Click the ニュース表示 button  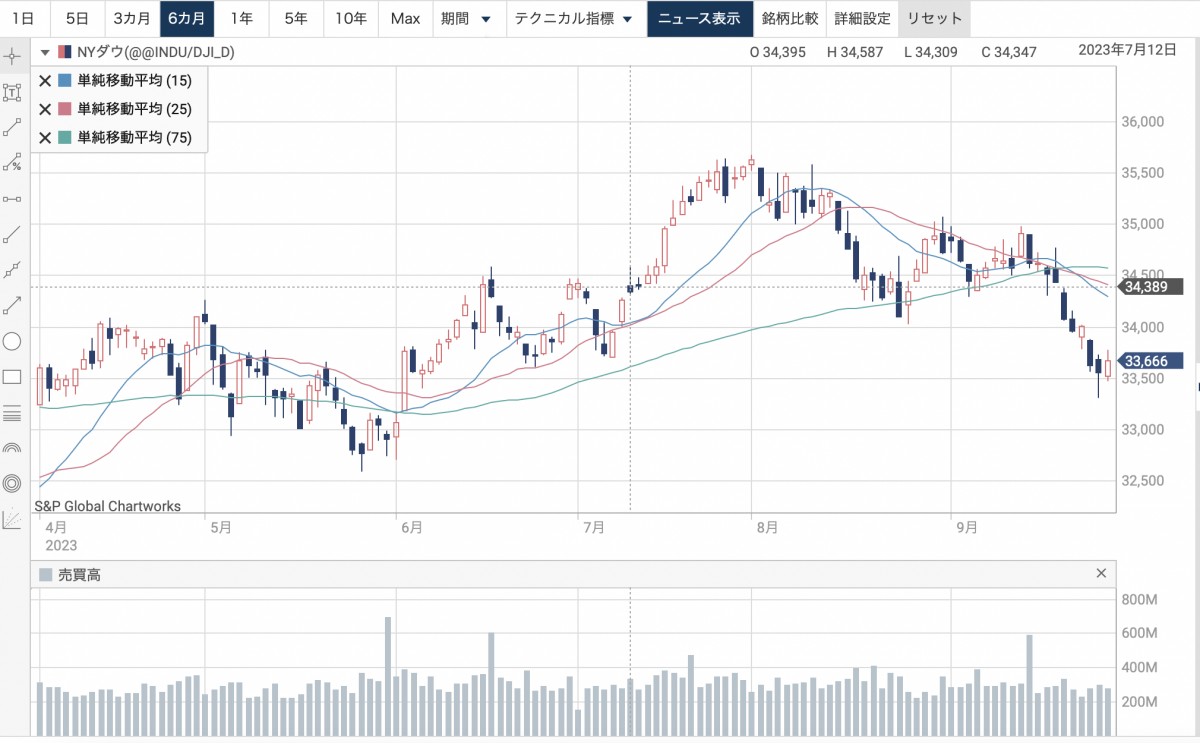699,19
